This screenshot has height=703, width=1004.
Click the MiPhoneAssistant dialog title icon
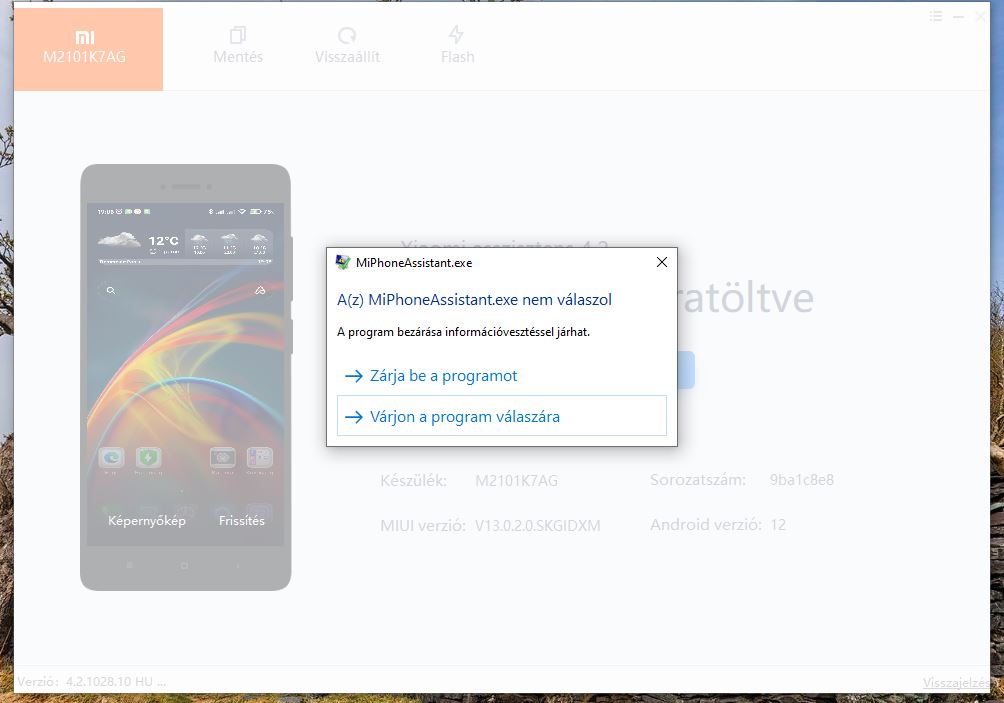[x=343, y=262]
